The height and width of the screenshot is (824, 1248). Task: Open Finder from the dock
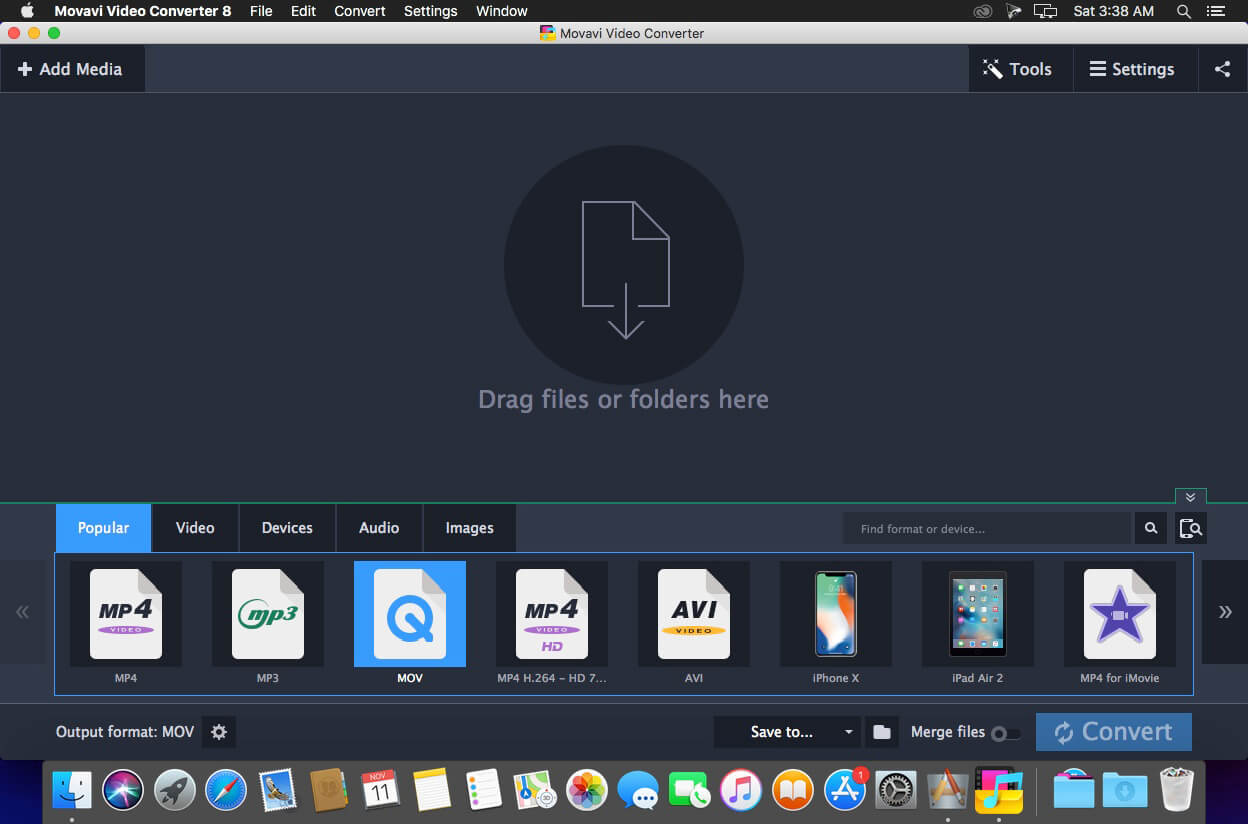pyautogui.click(x=72, y=790)
